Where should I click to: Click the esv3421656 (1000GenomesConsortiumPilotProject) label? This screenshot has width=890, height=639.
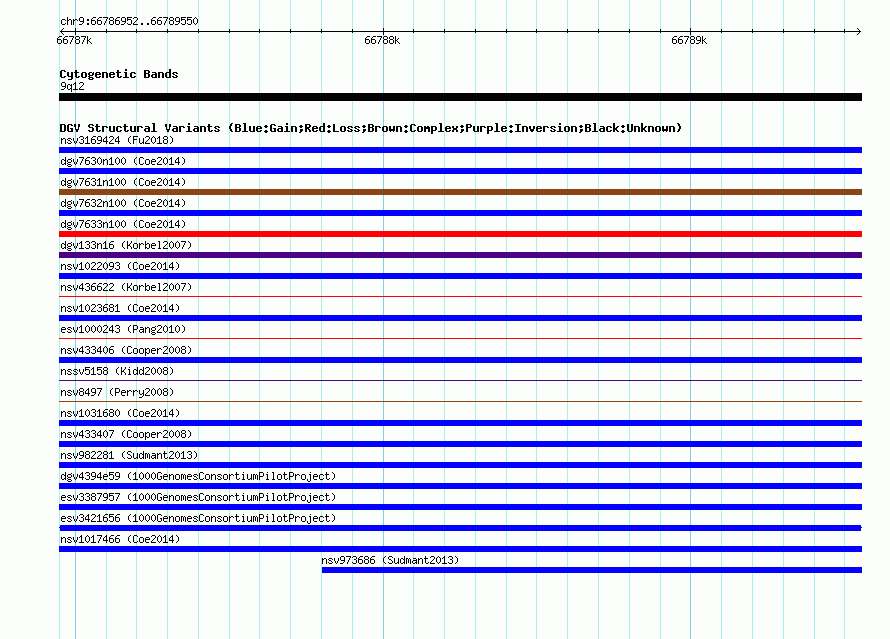coord(198,518)
